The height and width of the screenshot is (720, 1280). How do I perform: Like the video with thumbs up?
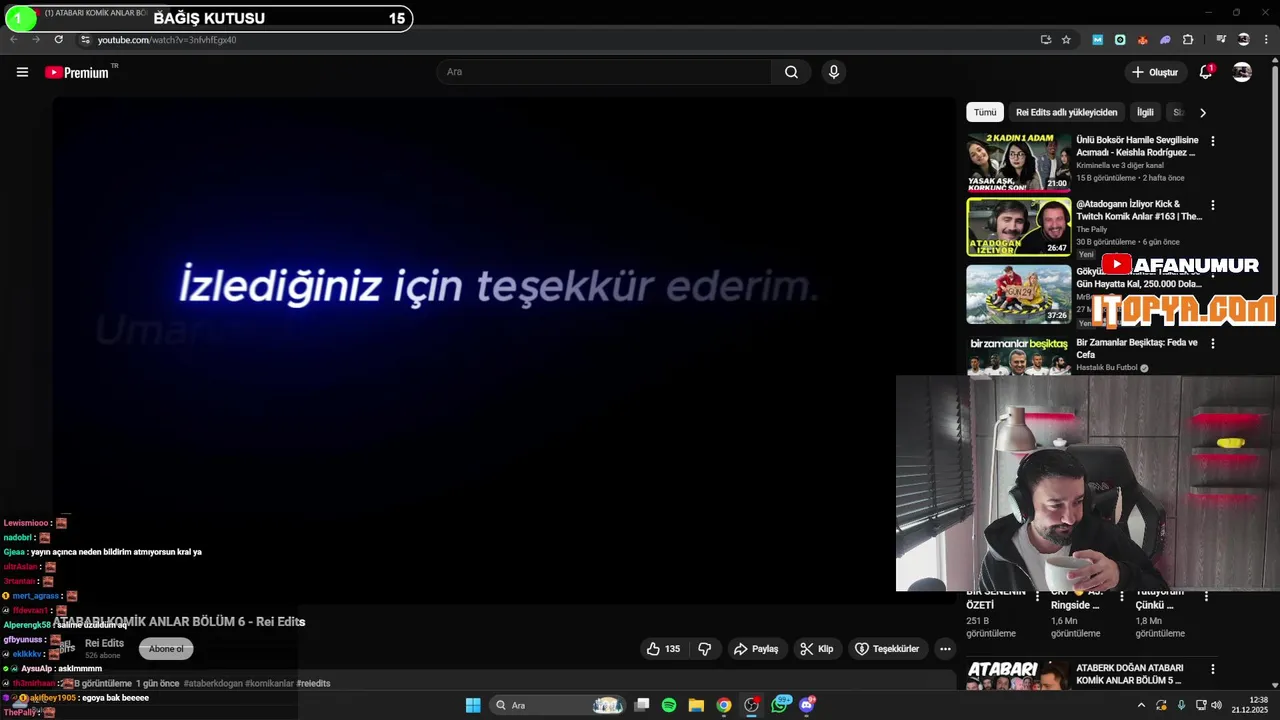click(x=663, y=649)
